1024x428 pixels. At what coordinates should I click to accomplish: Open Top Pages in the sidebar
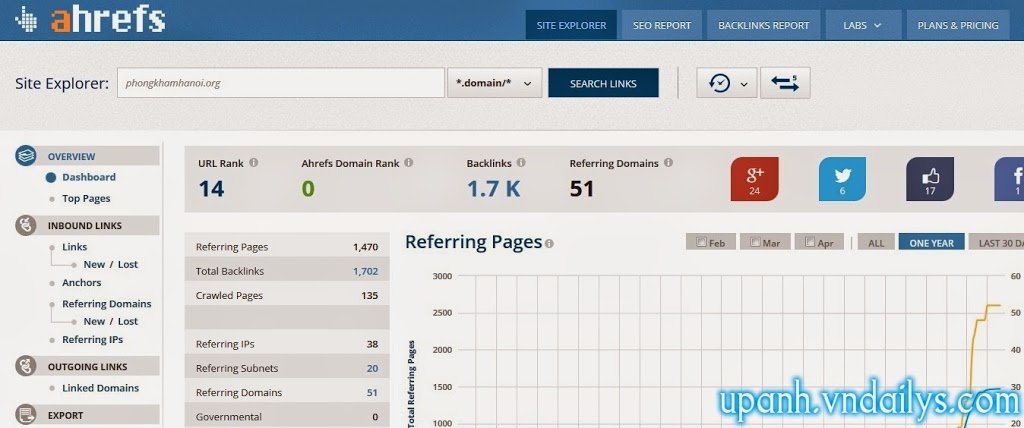pos(86,199)
